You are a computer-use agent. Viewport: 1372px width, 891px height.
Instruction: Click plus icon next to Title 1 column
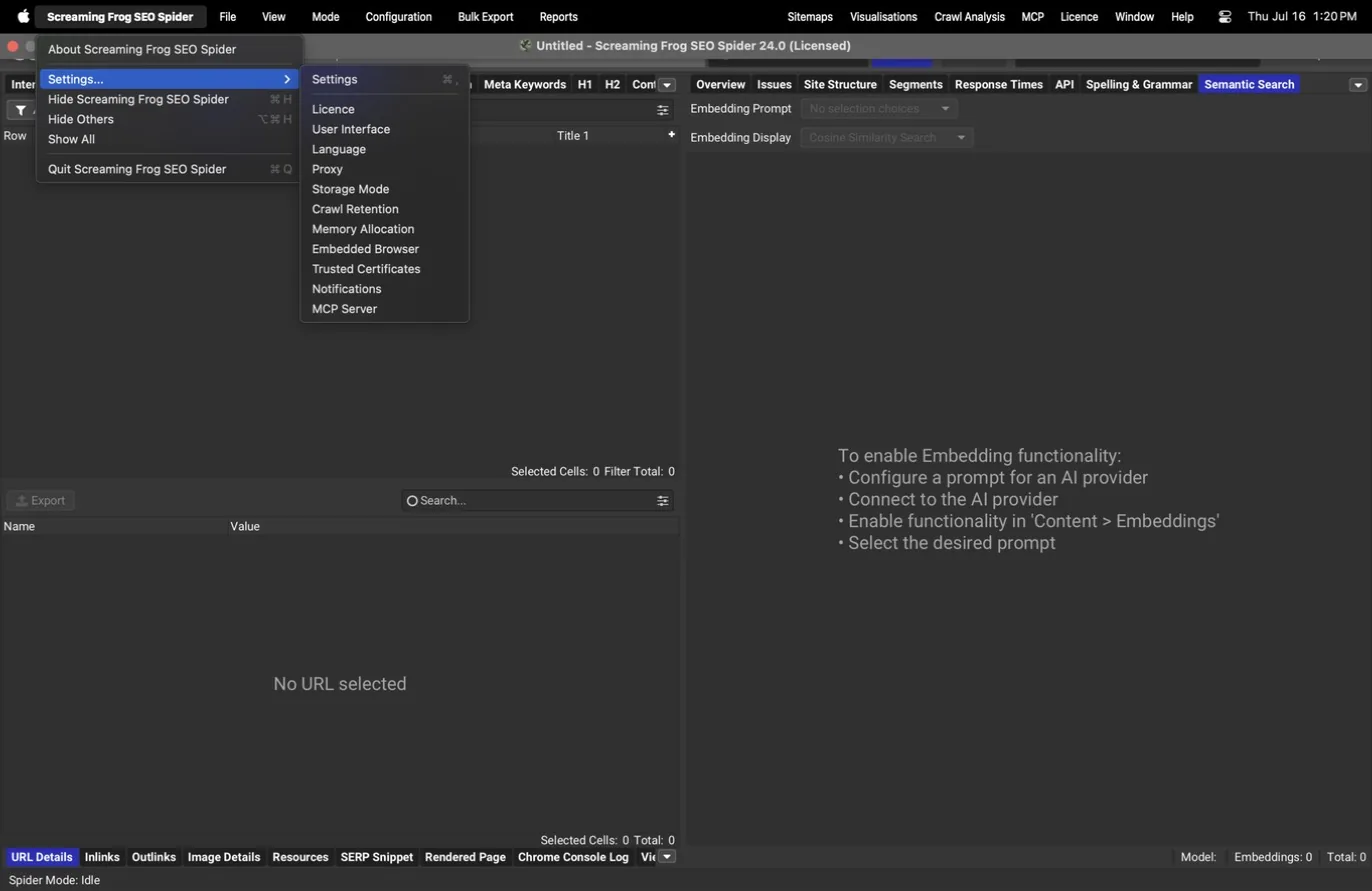(x=671, y=135)
